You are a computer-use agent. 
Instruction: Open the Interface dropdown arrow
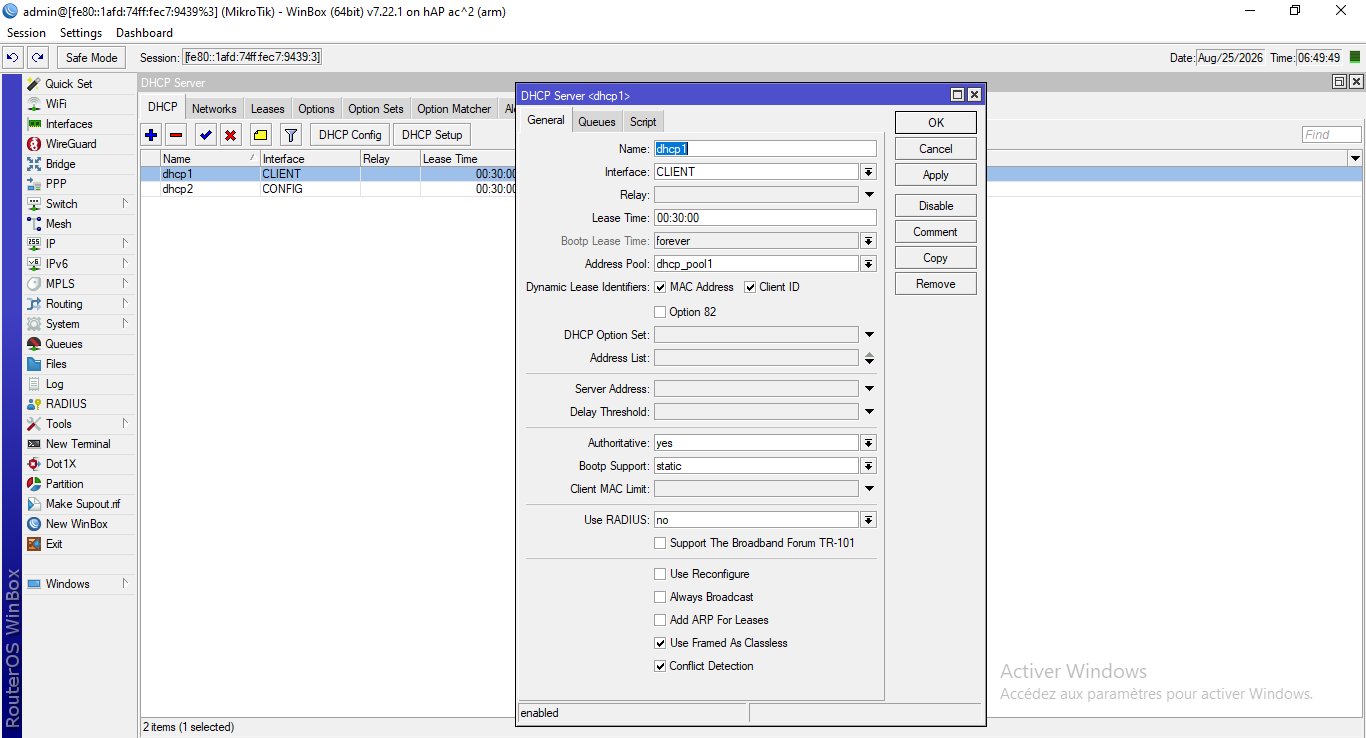tap(869, 172)
